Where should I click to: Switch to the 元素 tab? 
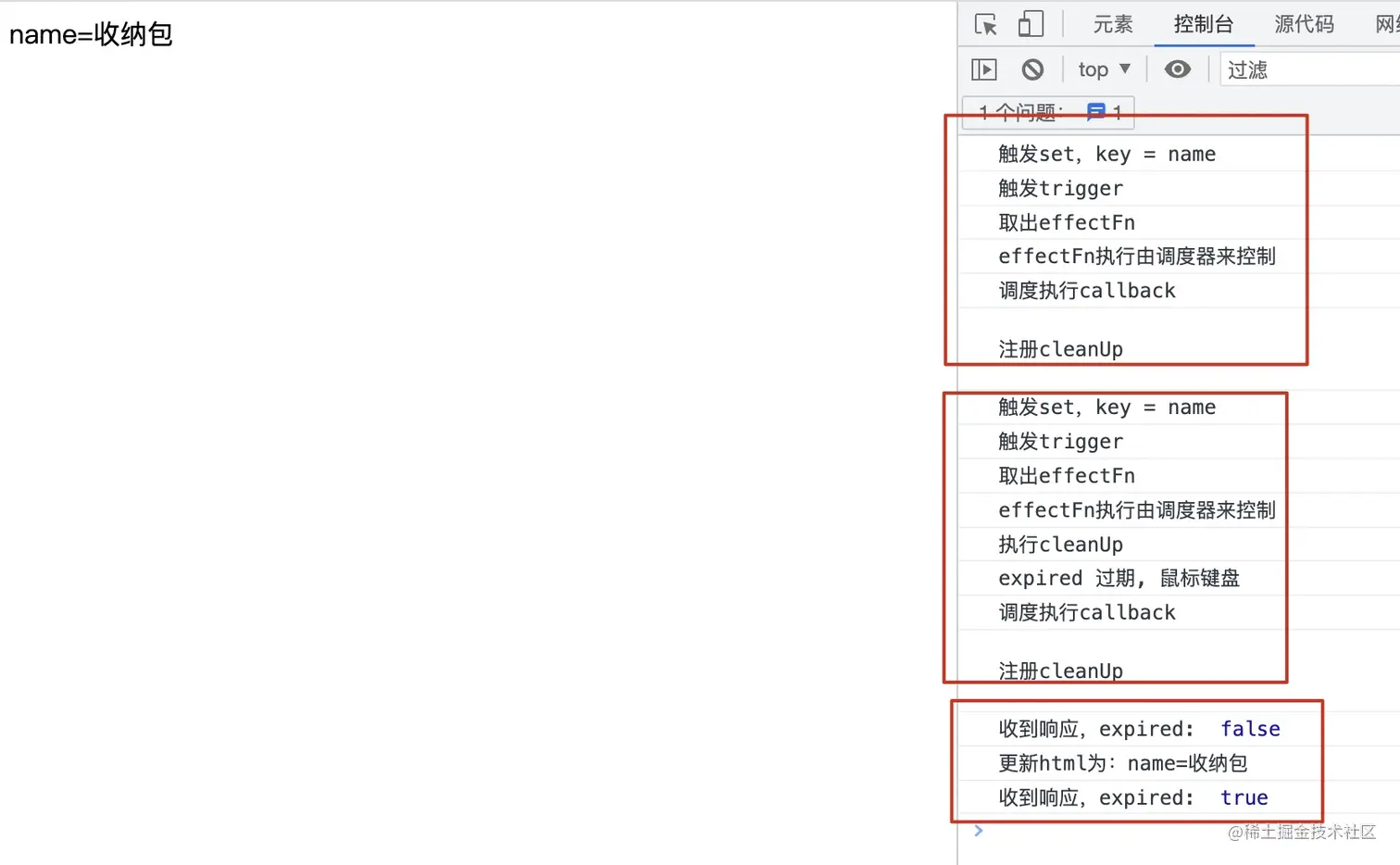point(1112,25)
